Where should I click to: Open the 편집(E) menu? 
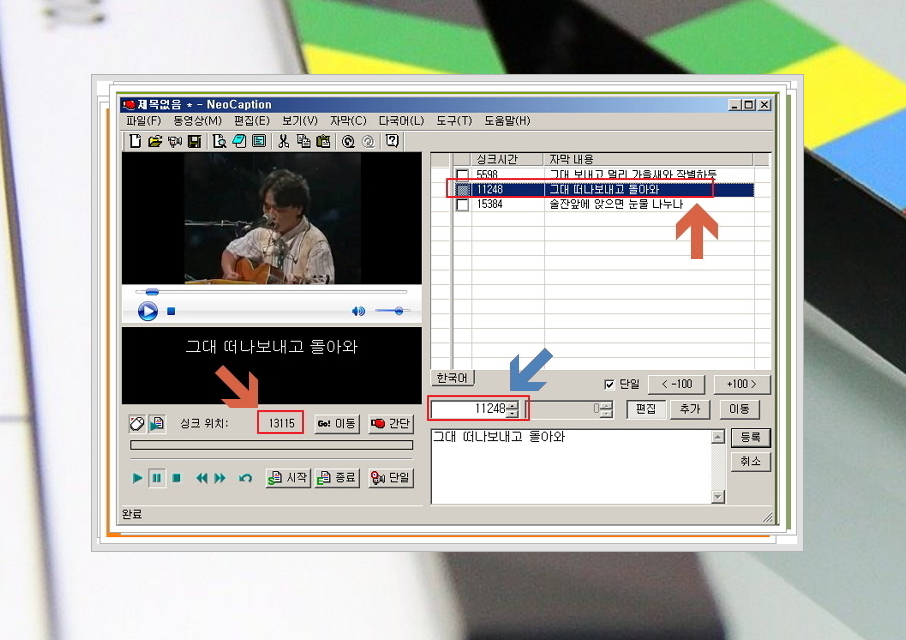252,120
